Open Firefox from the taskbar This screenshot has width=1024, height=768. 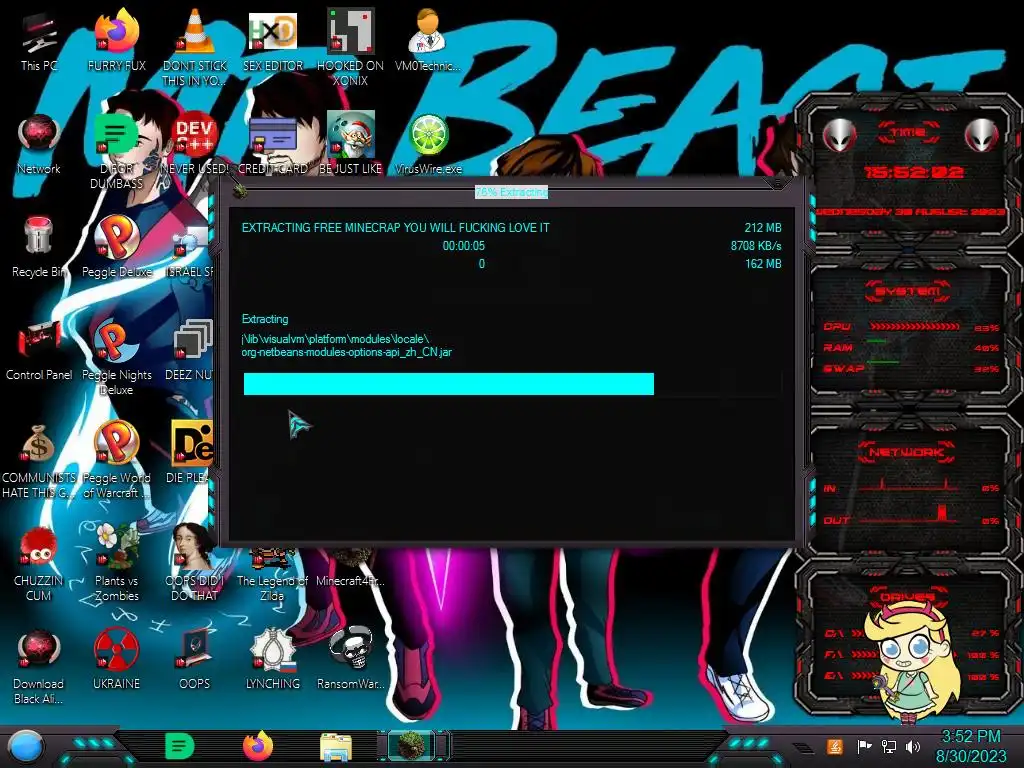258,746
